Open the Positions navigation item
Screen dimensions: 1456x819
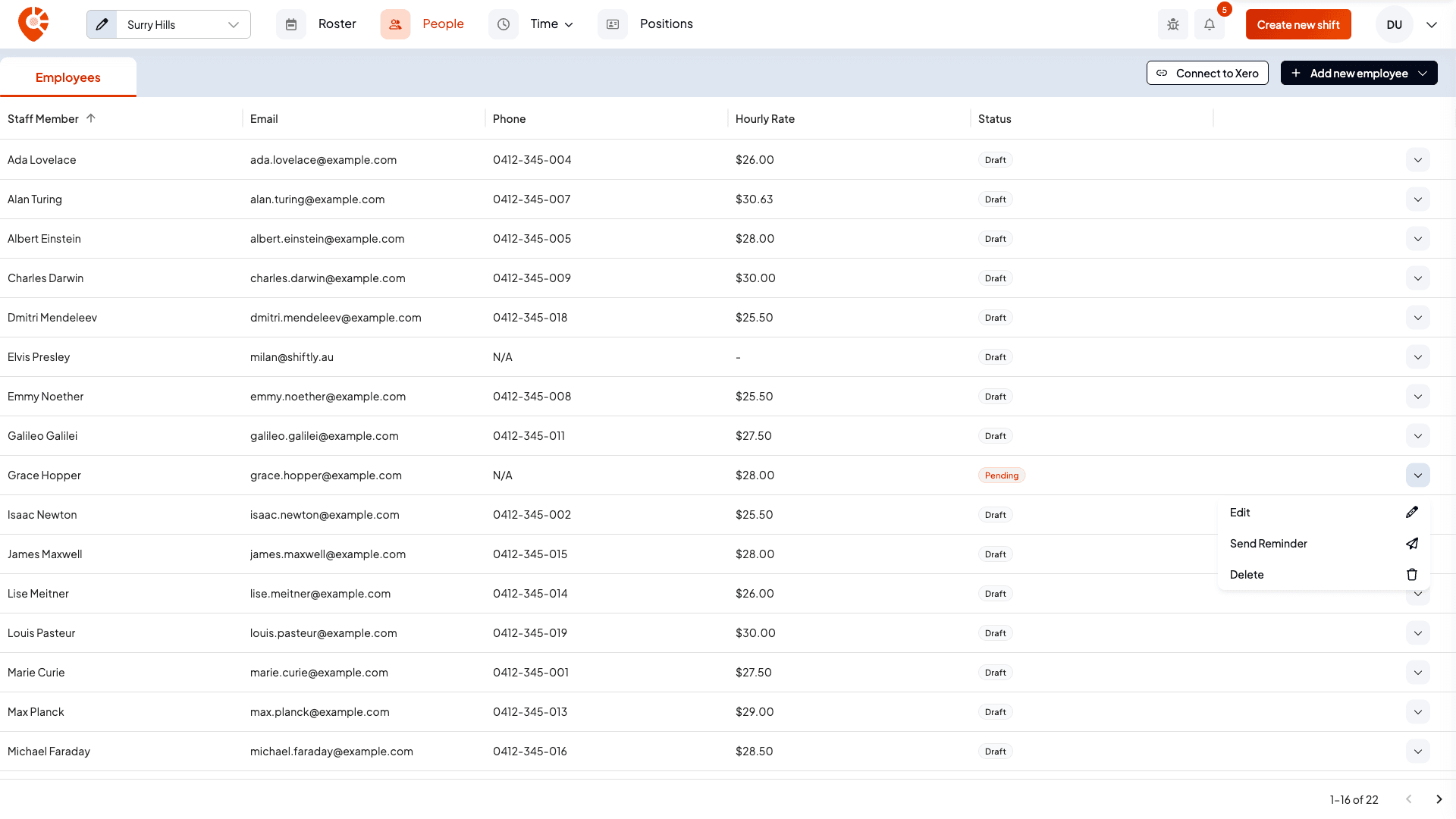coord(666,24)
